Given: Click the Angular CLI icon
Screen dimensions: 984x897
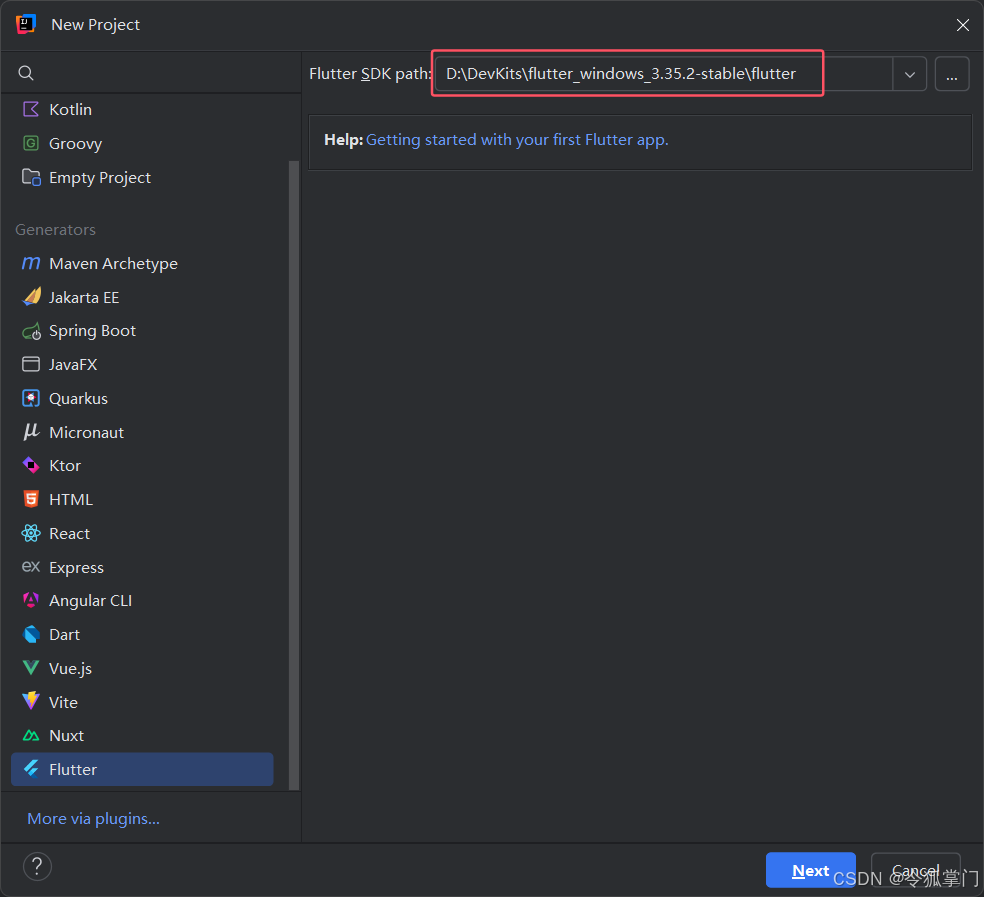Looking at the screenshot, I should (31, 600).
